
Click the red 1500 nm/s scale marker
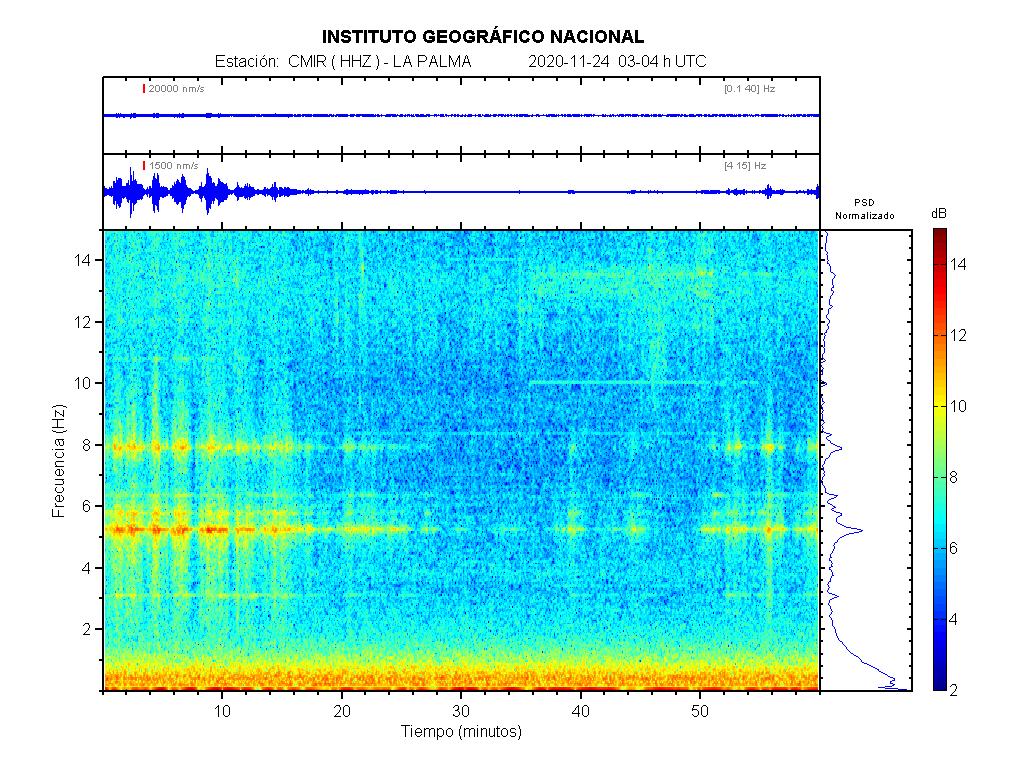tap(144, 165)
